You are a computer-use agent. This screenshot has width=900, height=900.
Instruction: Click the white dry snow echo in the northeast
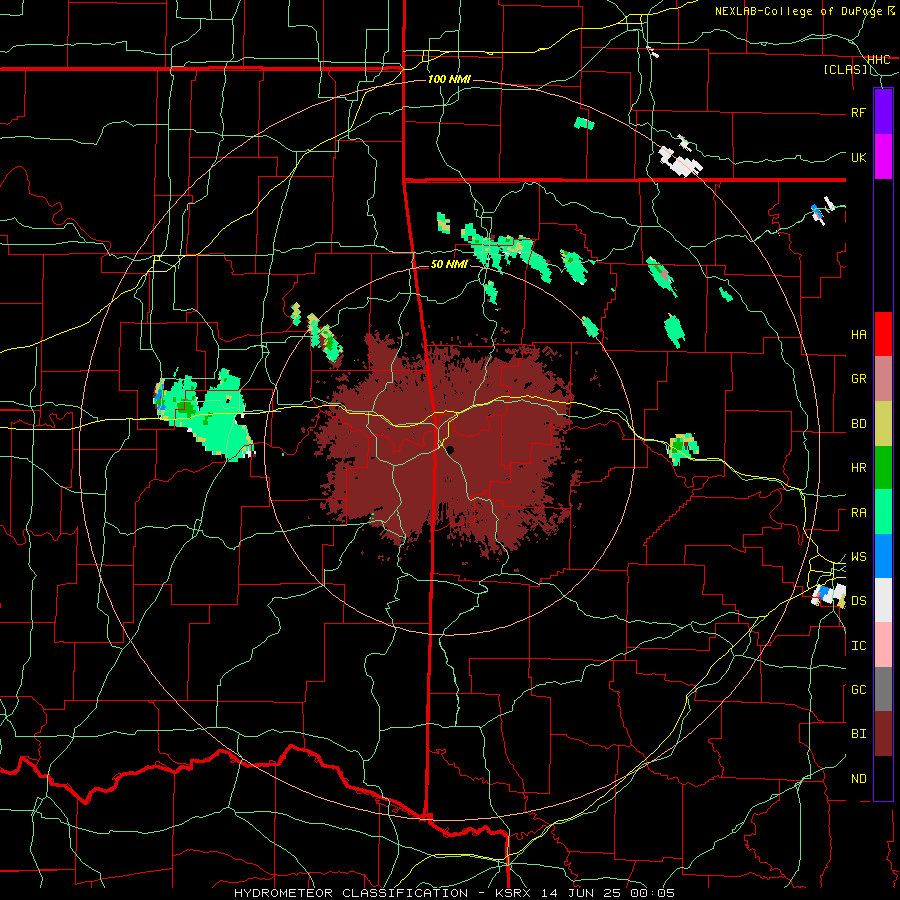coord(681,162)
